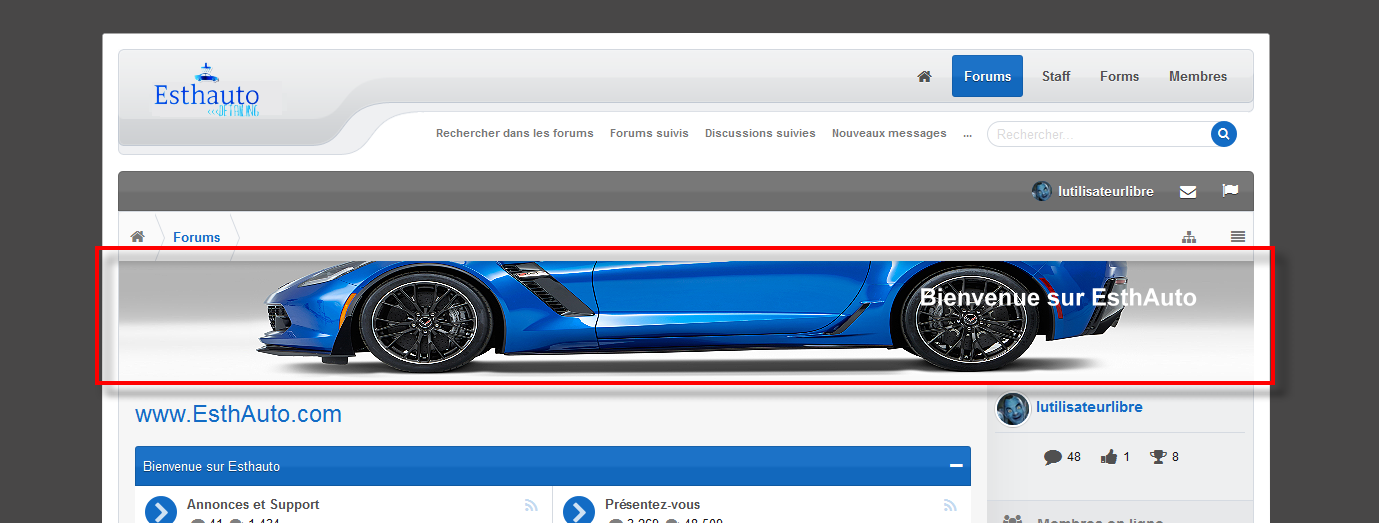Collapse the Bienvenue sur Esthauto category
The height and width of the screenshot is (523, 1379).
pos(956,466)
